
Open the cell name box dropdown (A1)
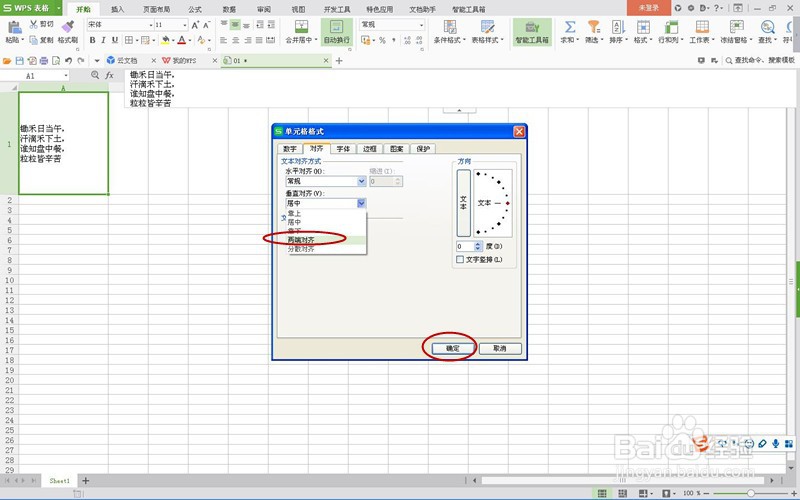pyautogui.click(x=66, y=76)
